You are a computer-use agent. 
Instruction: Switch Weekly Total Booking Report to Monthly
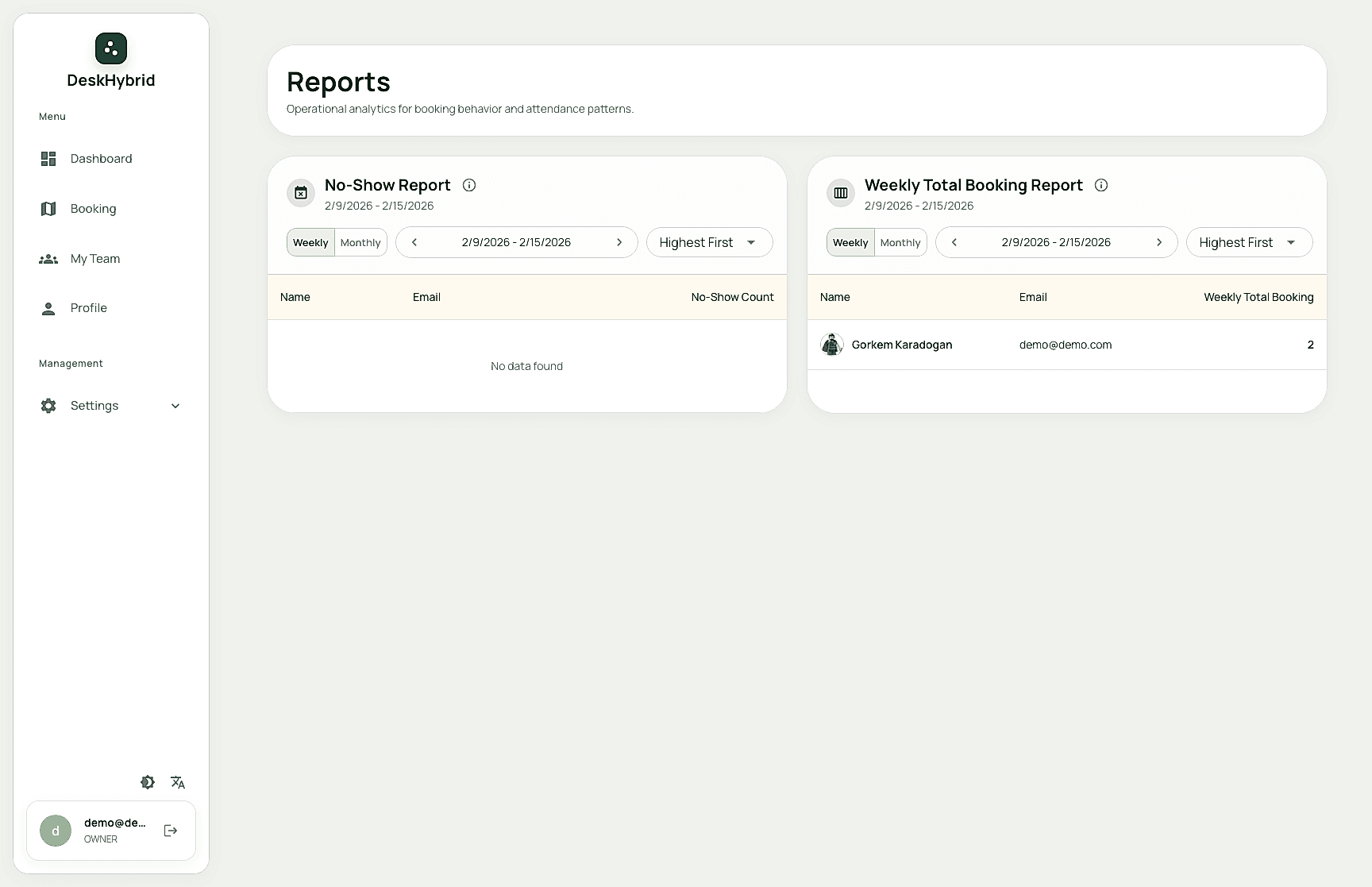point(900,242)
